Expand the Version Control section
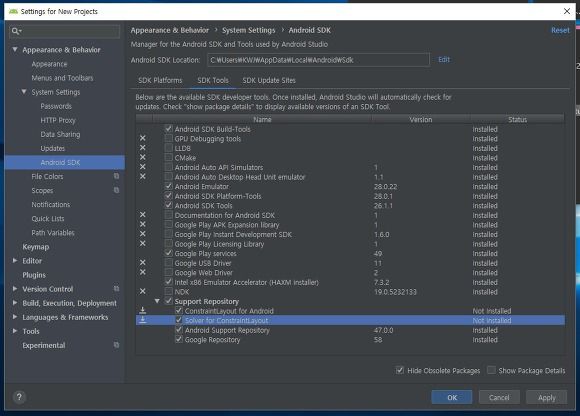Image resolution: width=580 pixels, height=416 pixels. click(x=15, y=288)
